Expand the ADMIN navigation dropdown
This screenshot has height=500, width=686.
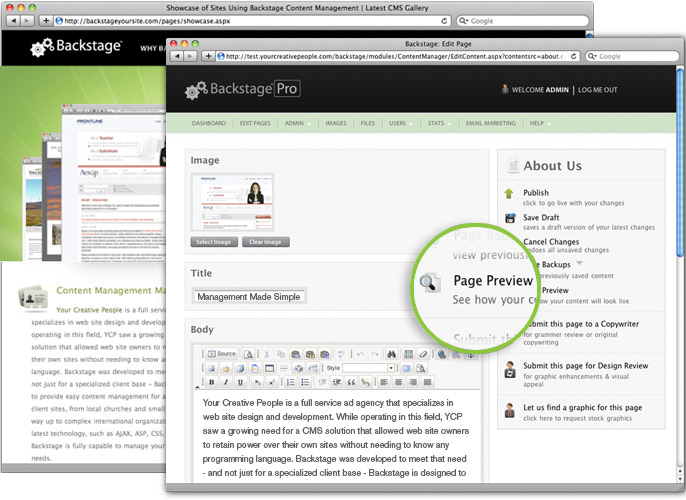point(295,123)
